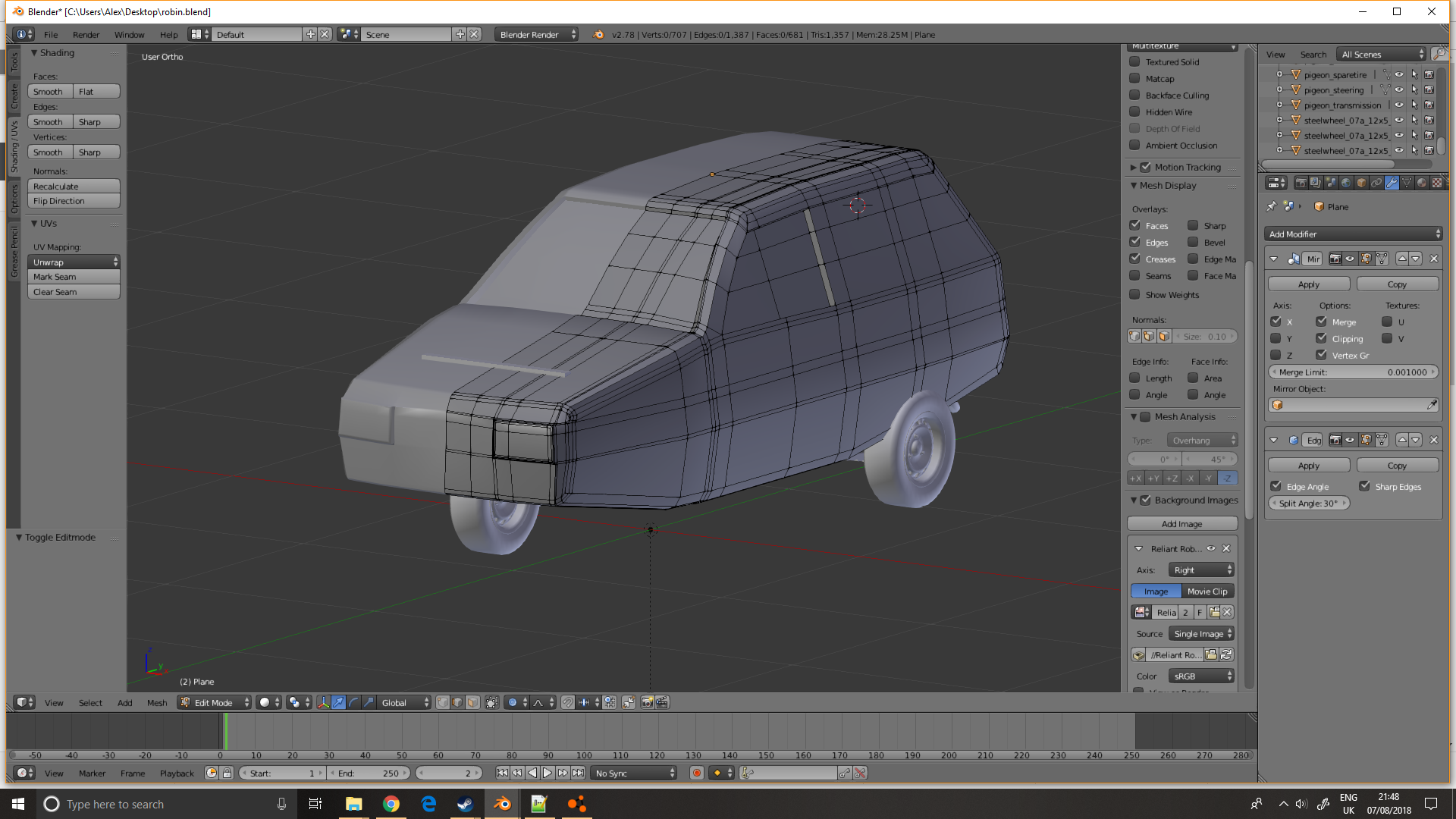This screenshot has width=1456, height=819.
Task: Open the Material properties tab sphere icon
Action: tap(1422, 183)
